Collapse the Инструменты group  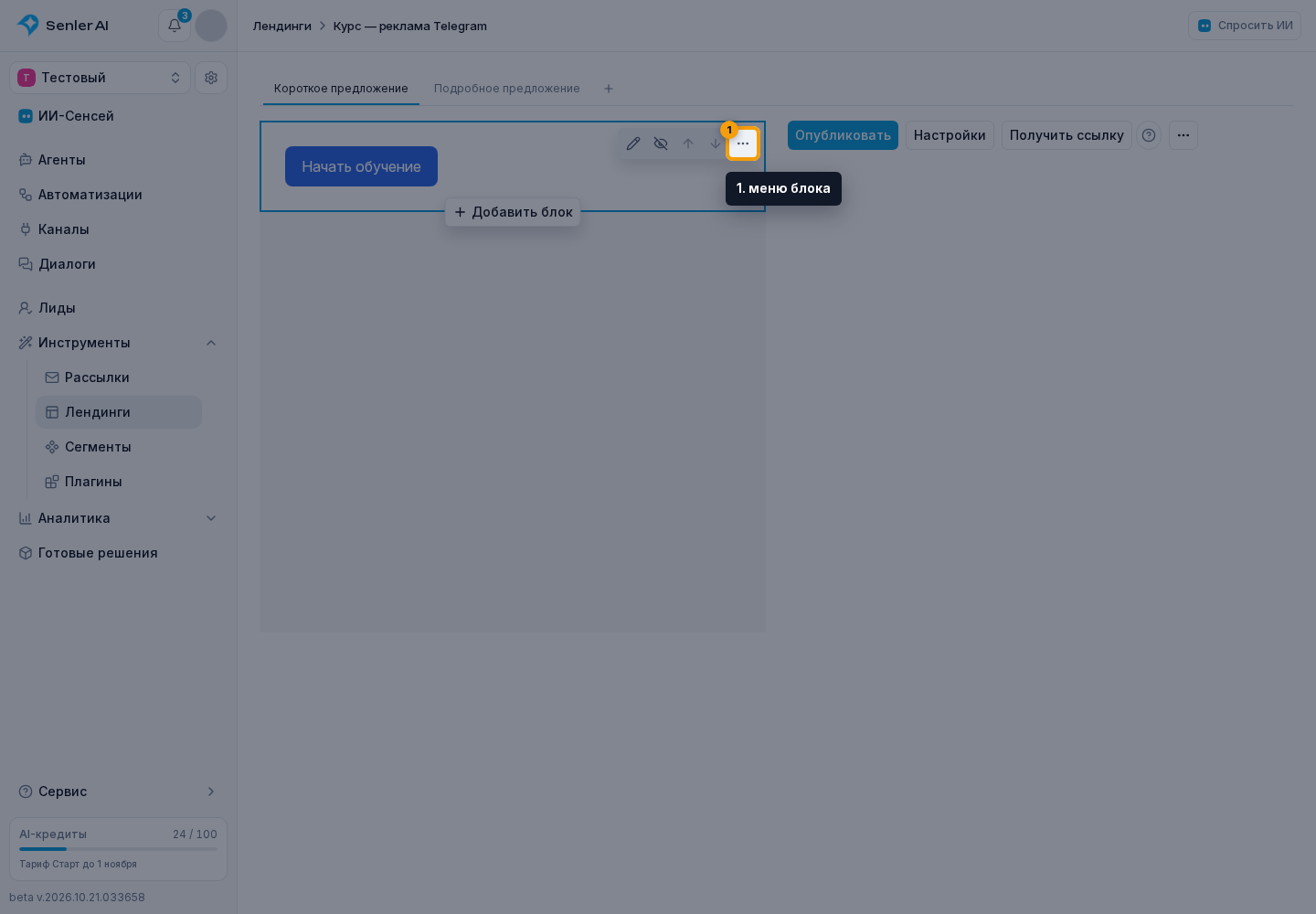[118, 343]
